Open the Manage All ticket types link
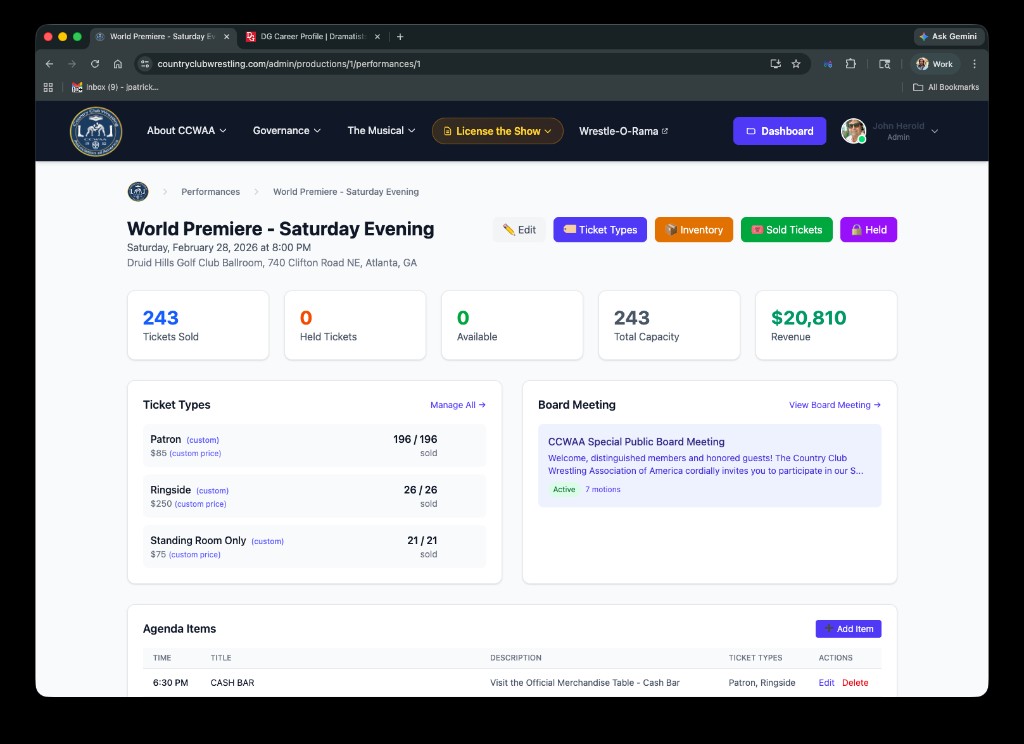Image resolution: width=1024 pixels, height=744 pixels. [x=456, y=404]
